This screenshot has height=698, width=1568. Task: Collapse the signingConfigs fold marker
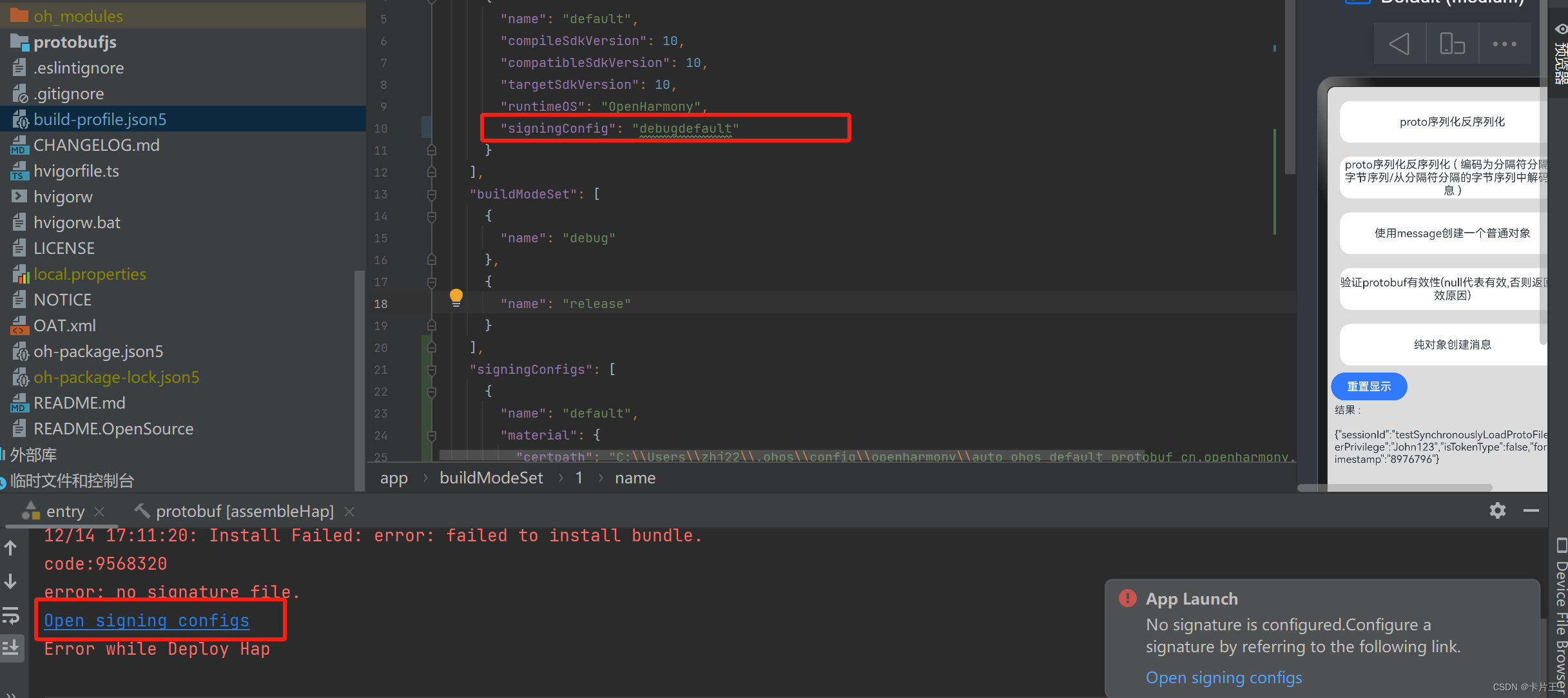tap(432, 370)
